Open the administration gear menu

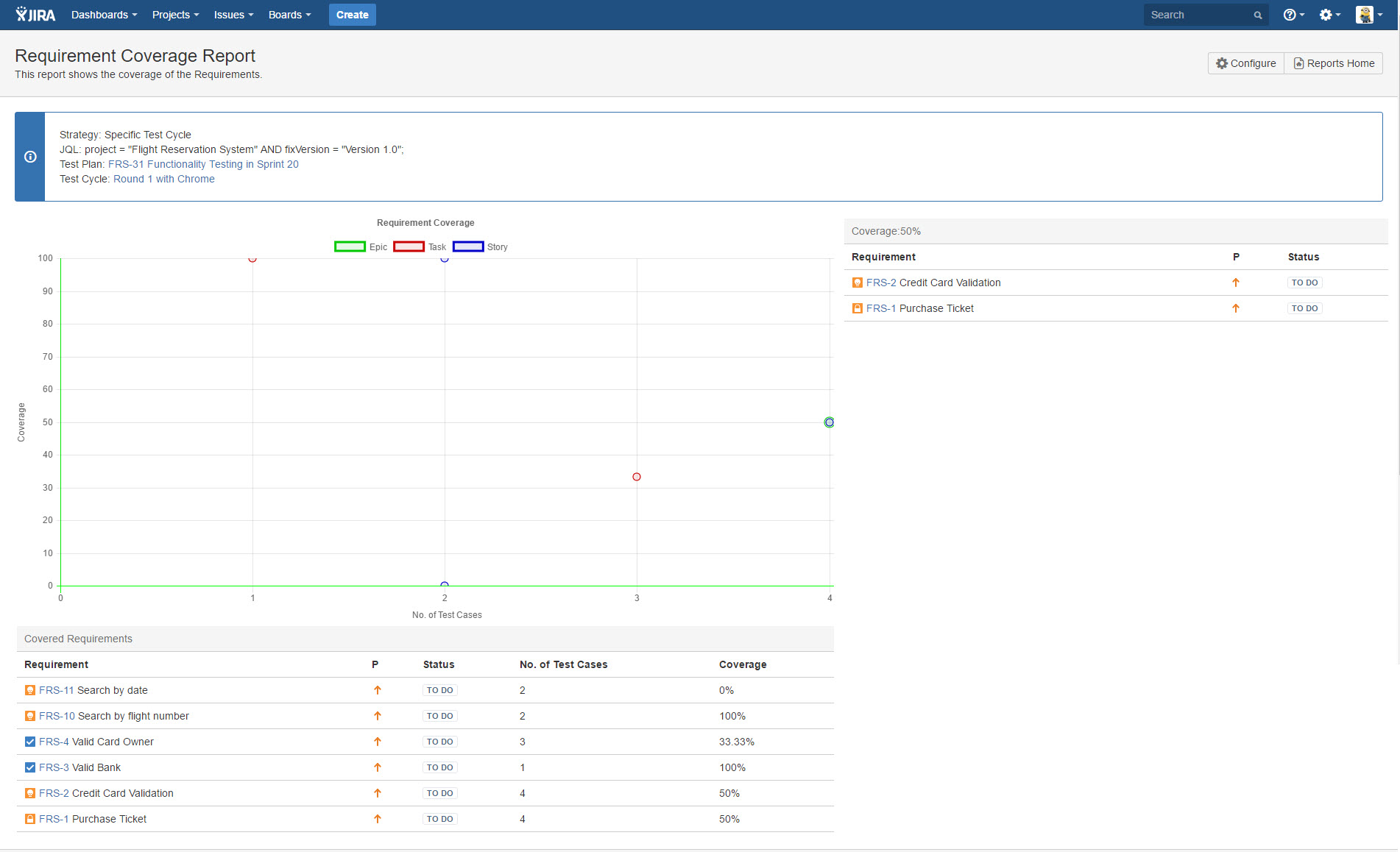click(1329, 15)
